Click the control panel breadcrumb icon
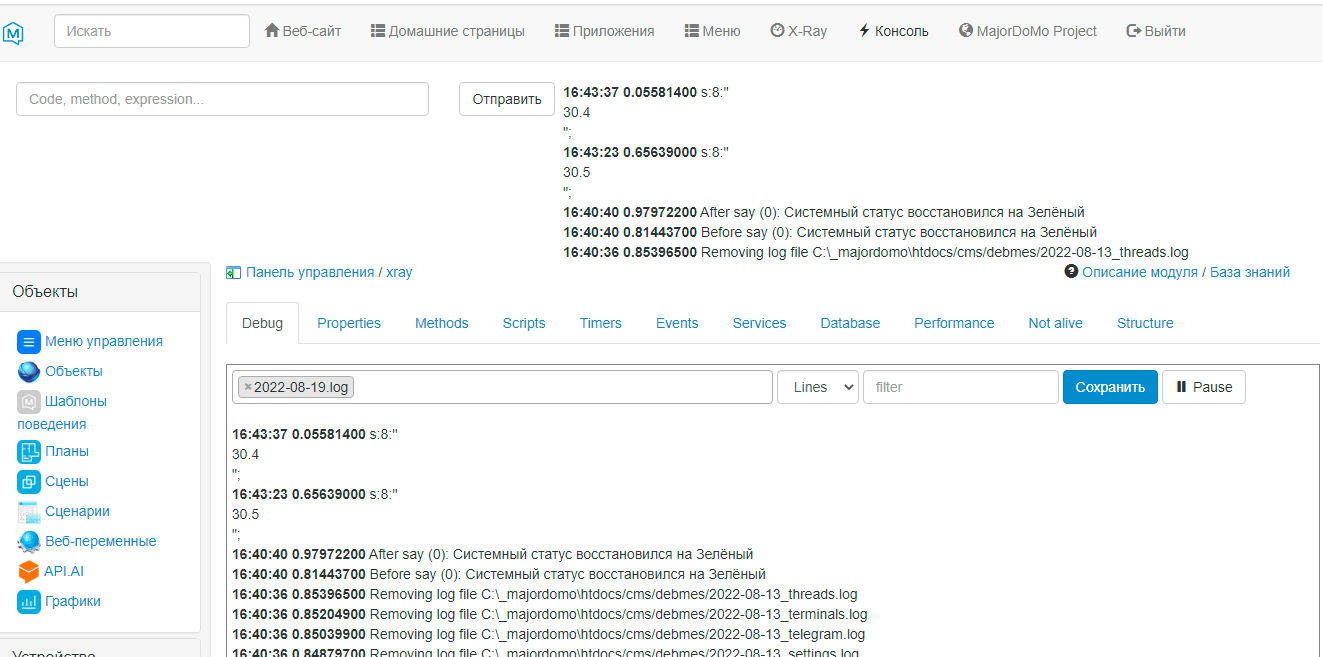This screenshot has width=1323, height=657. [233, 272]
